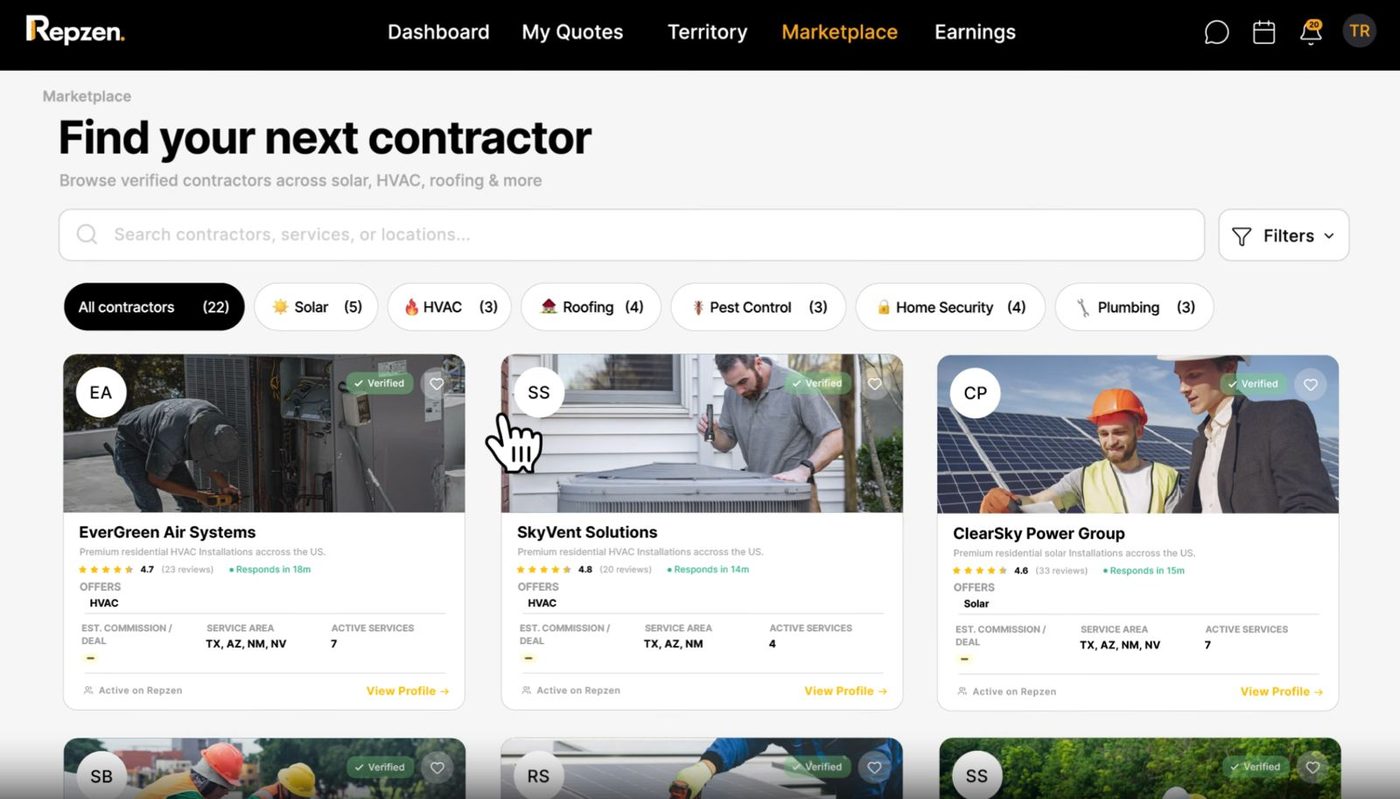Click "(20 reviews)" on SkyVent card
Image resolution: width=1400 pixels, height=799 pixels.
[x=626, y=570]
